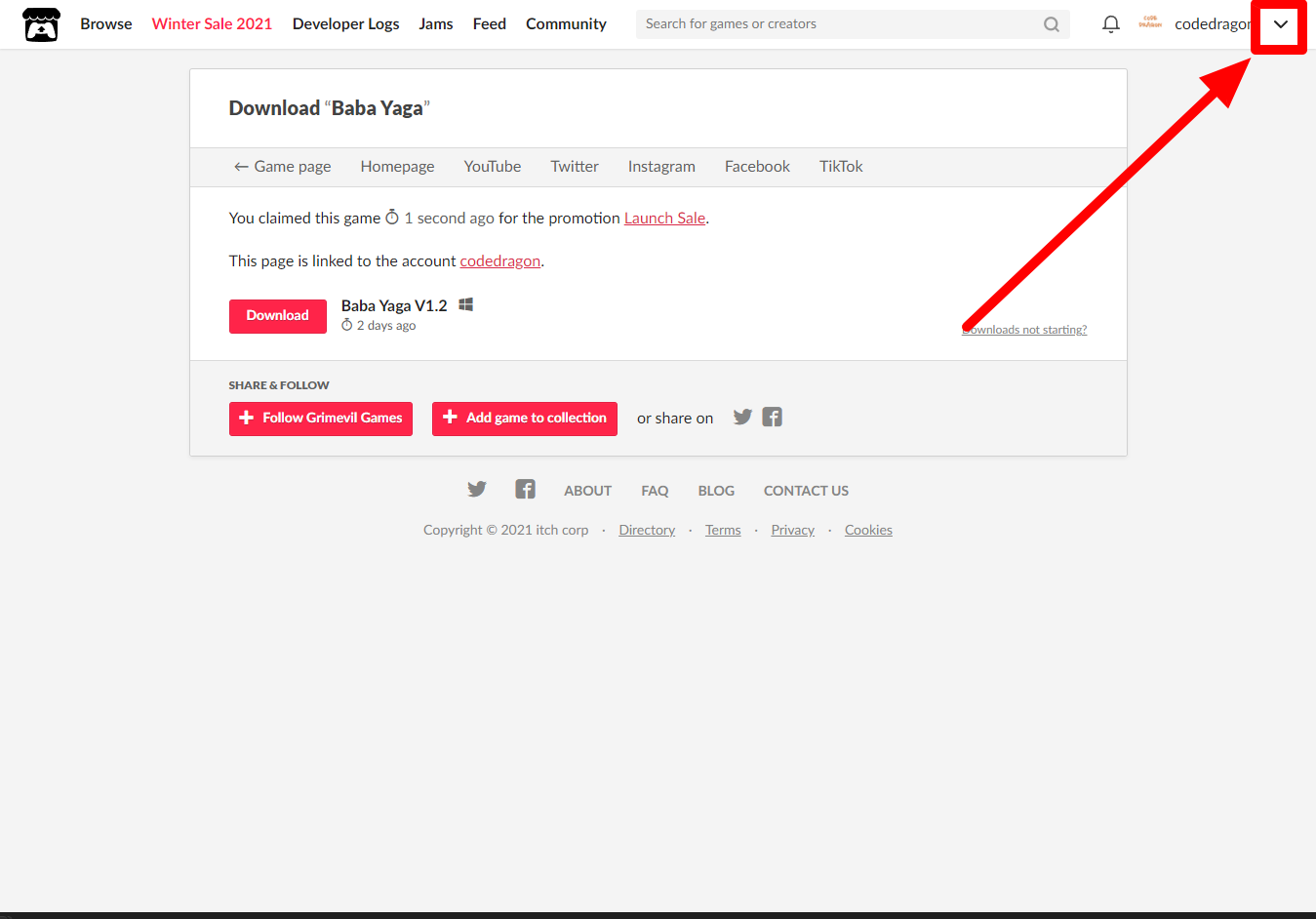Click the codedragon username in header
Image resolution: width=1316 pixels, height=919 pixels.
point(1212,24)
